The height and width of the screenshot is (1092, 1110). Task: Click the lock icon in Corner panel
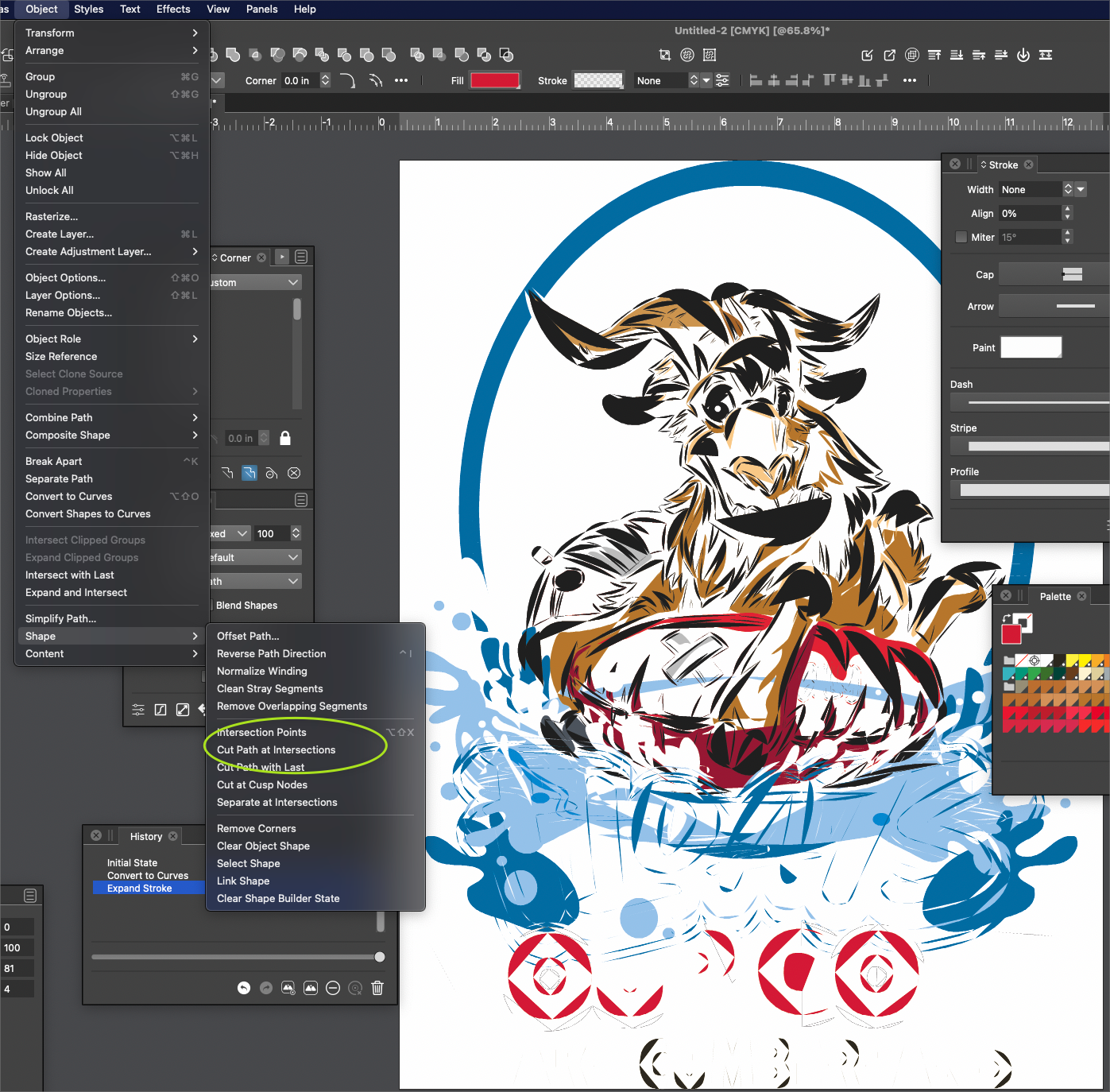285,438
